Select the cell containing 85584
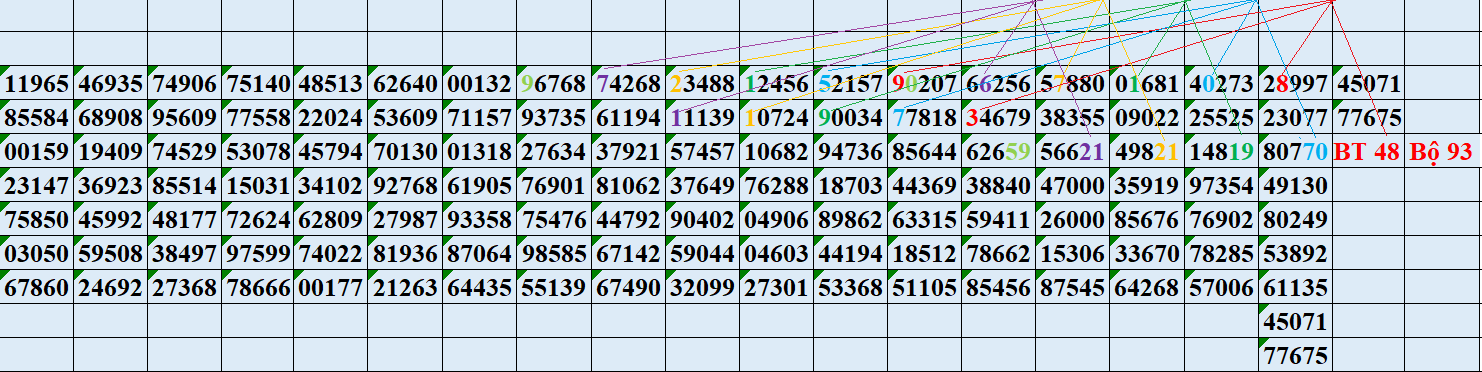Viewport: 1482px width, 372px height. (x=37, y=118)
